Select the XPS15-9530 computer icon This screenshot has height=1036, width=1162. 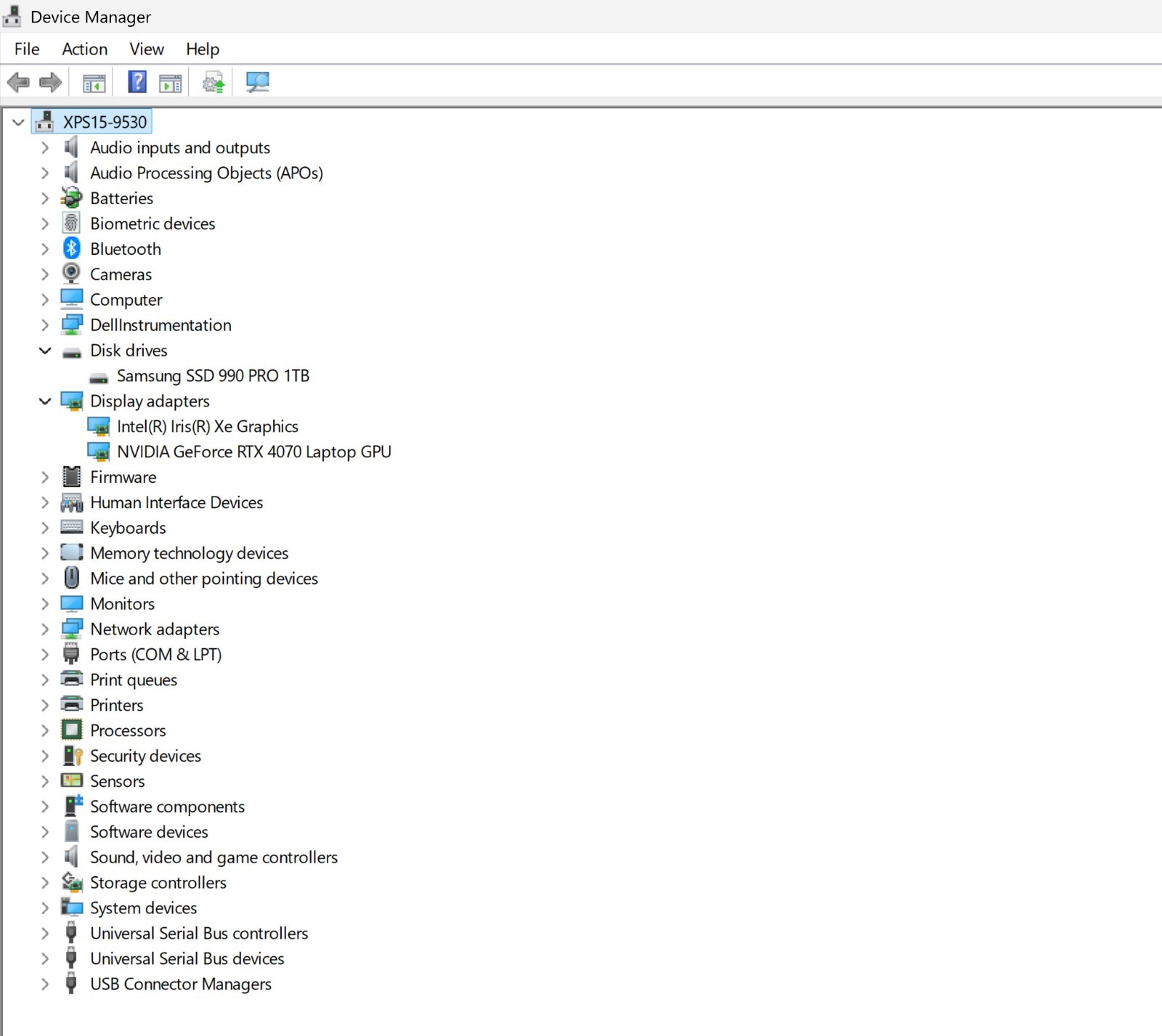pyautogui.click(x=44, y=121)
